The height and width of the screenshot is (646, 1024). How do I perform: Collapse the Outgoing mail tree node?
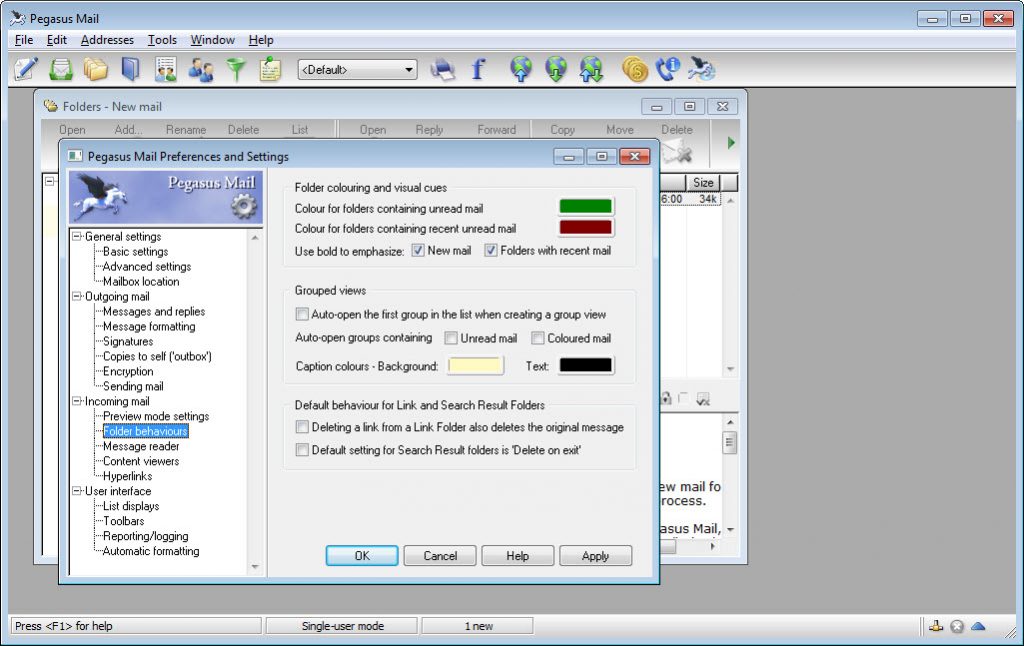[x=77, y=296]
